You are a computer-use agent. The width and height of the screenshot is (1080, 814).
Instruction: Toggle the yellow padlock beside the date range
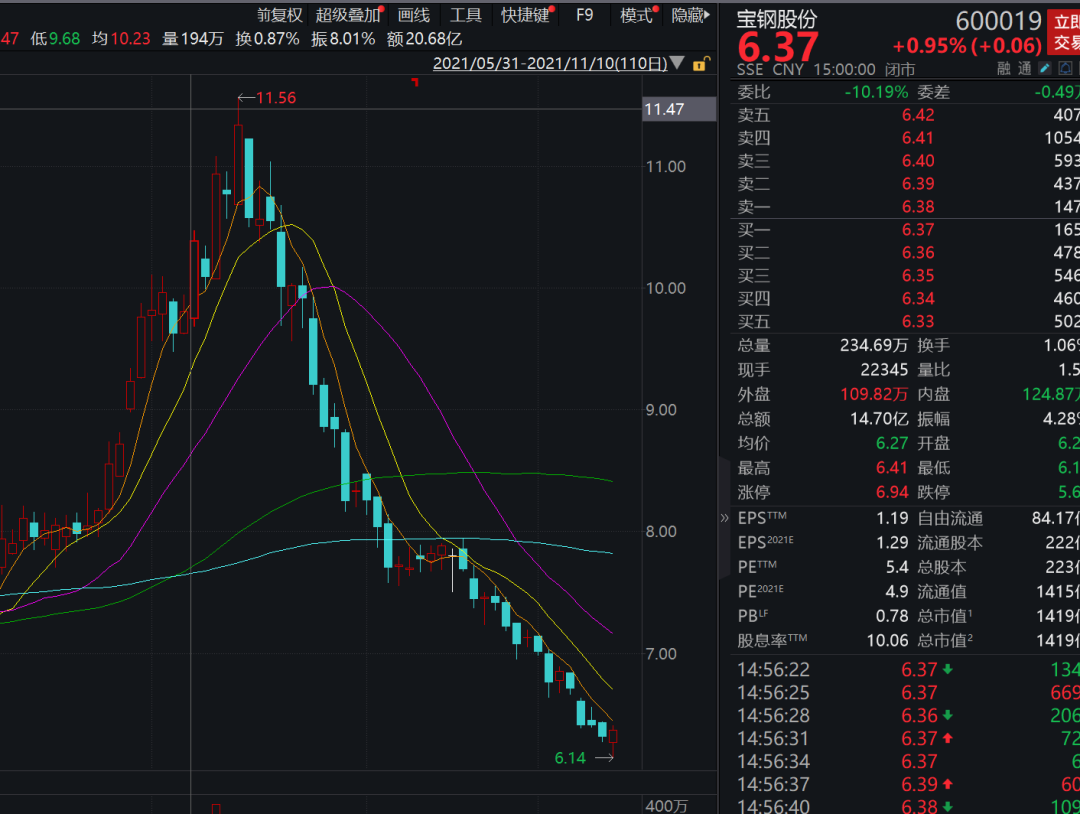[703, 62]
